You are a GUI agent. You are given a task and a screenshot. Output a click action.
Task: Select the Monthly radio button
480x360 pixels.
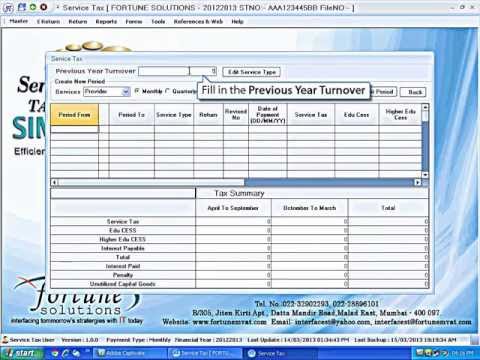click(137, 91)
